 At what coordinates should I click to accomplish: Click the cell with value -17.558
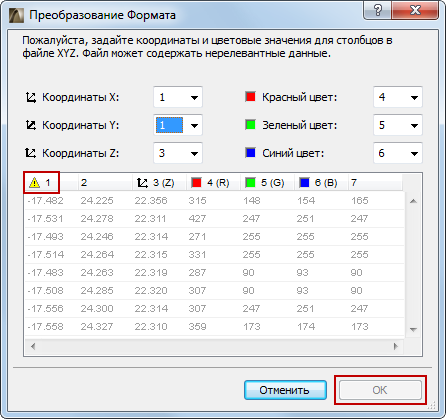tap(45, 327)
